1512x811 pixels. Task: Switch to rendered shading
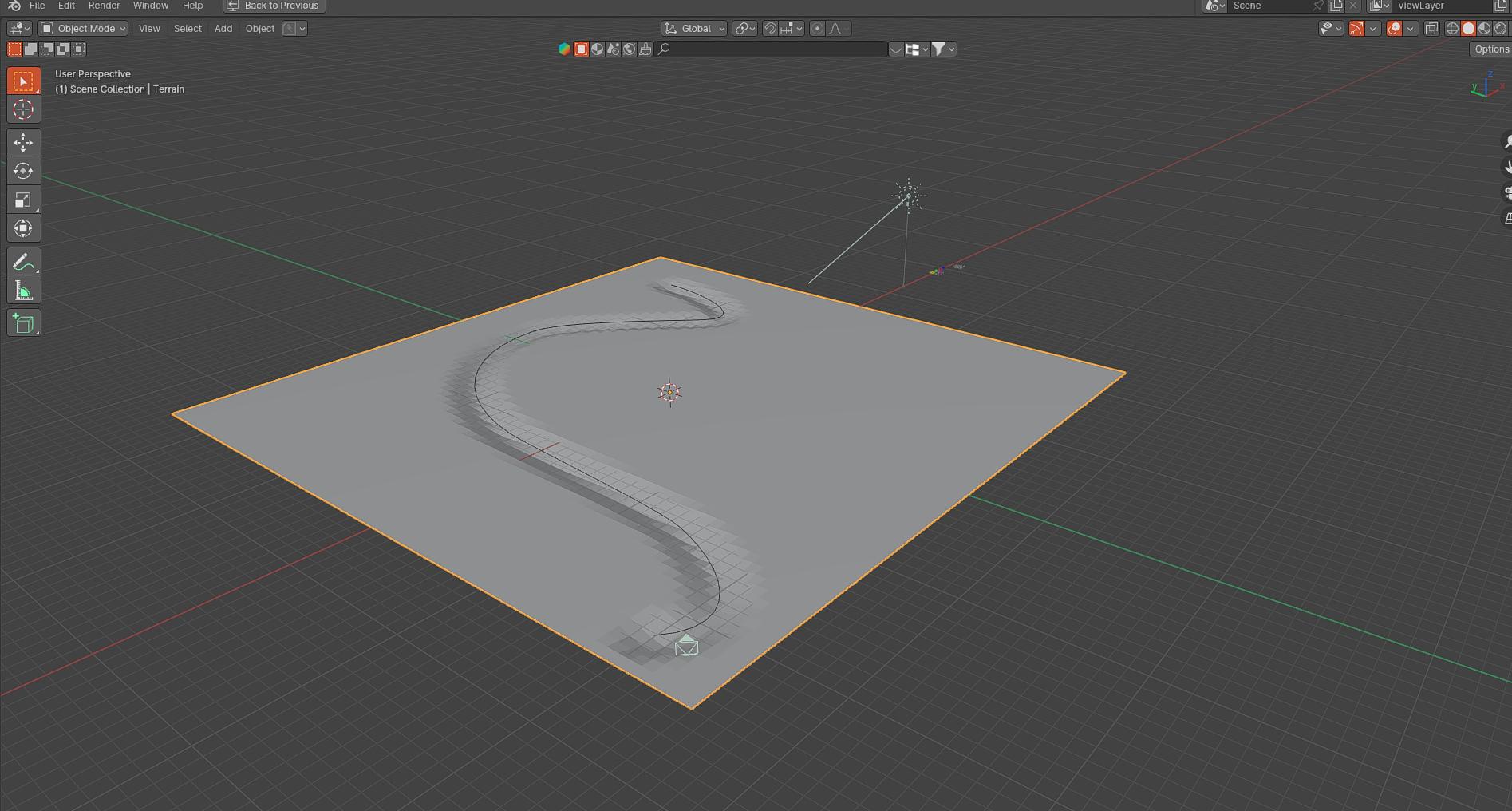click(x=1500, y=28)
